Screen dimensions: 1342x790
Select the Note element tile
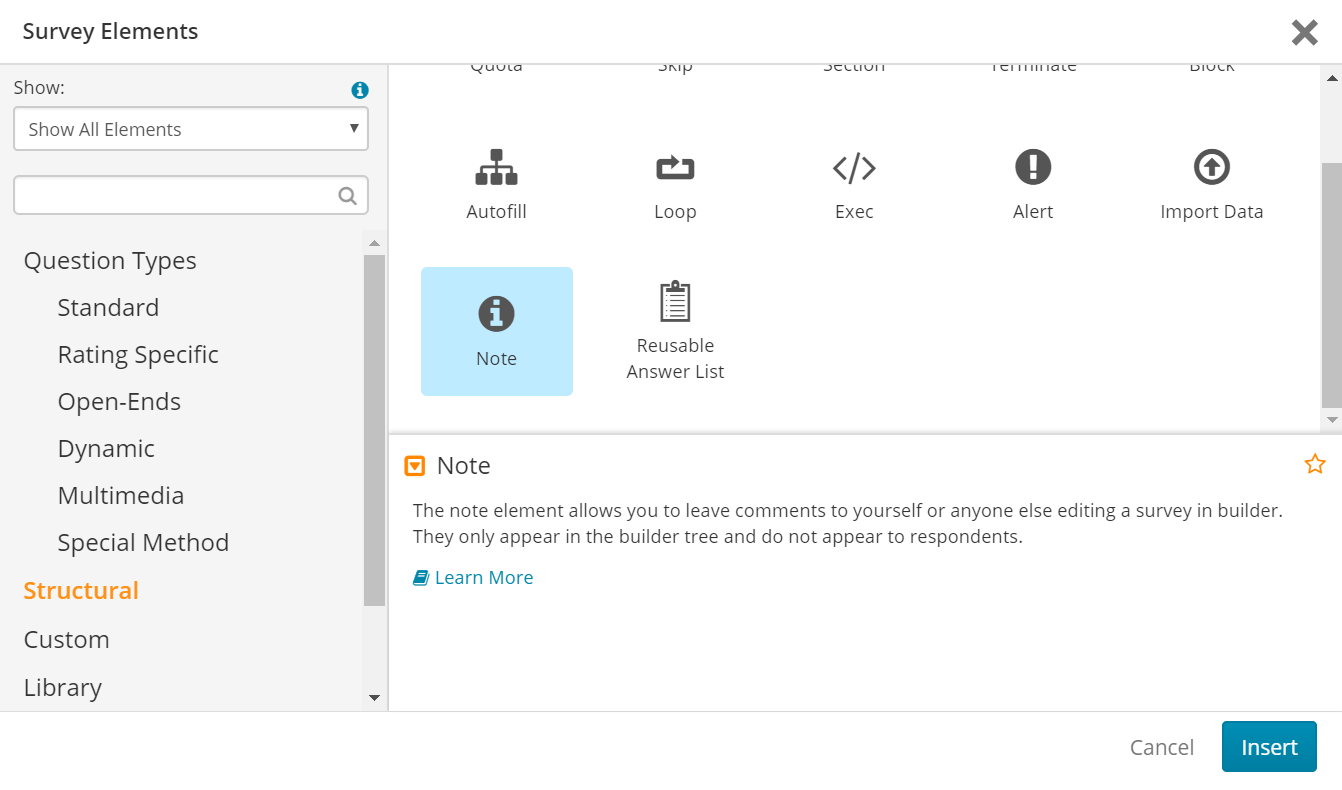[x=497, y=331]
